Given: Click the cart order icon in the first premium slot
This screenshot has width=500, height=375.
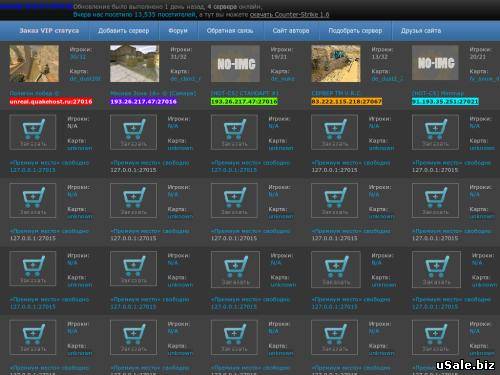Looking at the screenshot, I should (33, 132).
